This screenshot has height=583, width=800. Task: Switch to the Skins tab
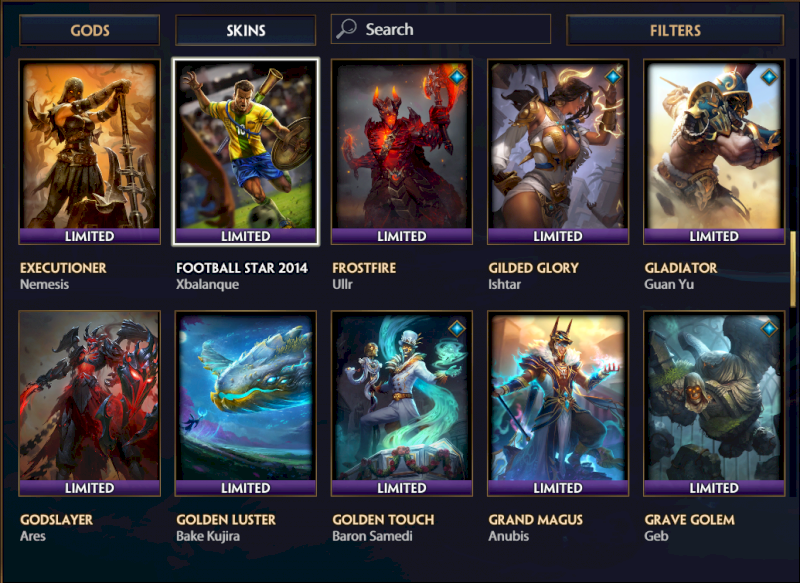point(245,30)
